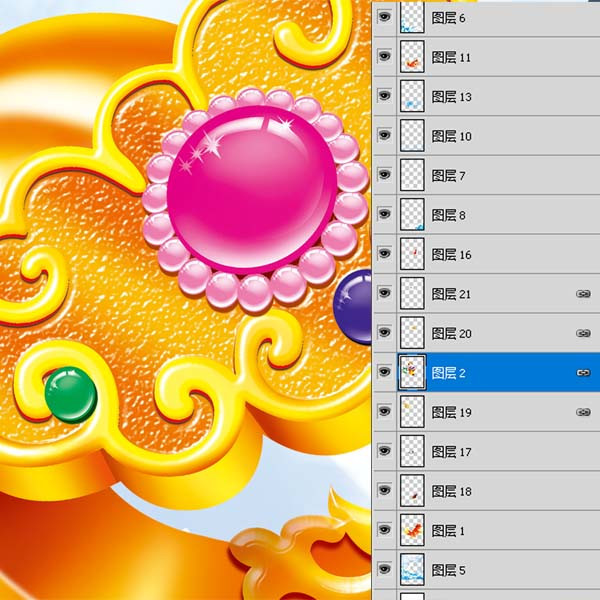
Task: Click the link icon on 图层 19
Action: coord(583,412)
